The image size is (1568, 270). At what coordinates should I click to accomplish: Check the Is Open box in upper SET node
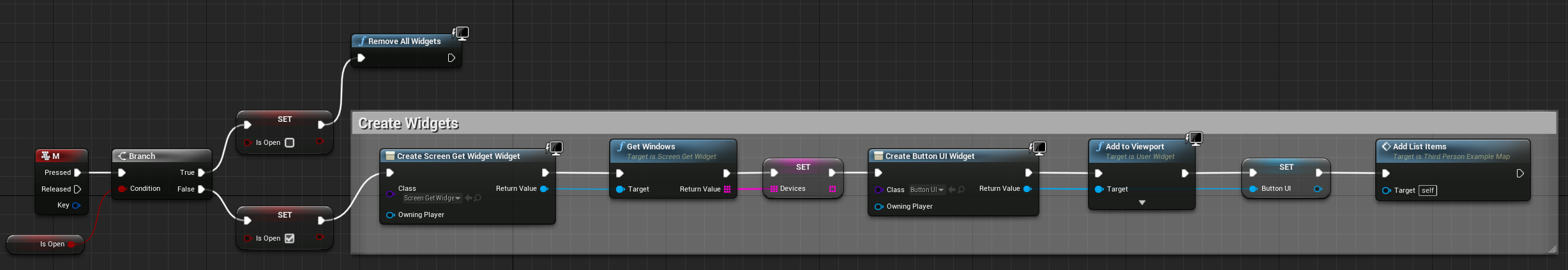(289, 143)
